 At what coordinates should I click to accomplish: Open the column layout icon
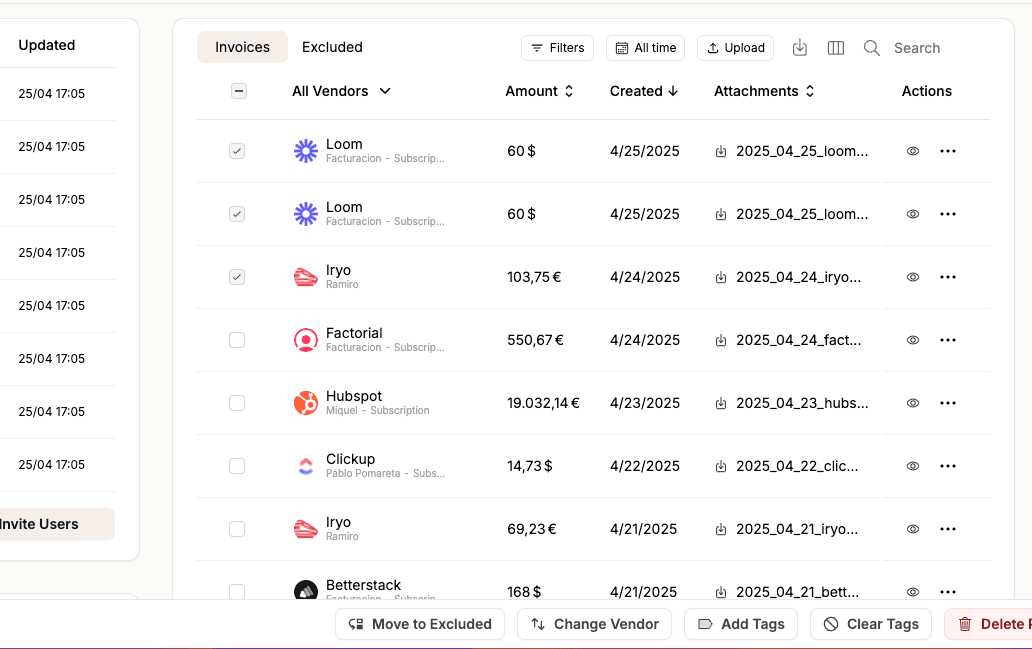click(836, 48)
